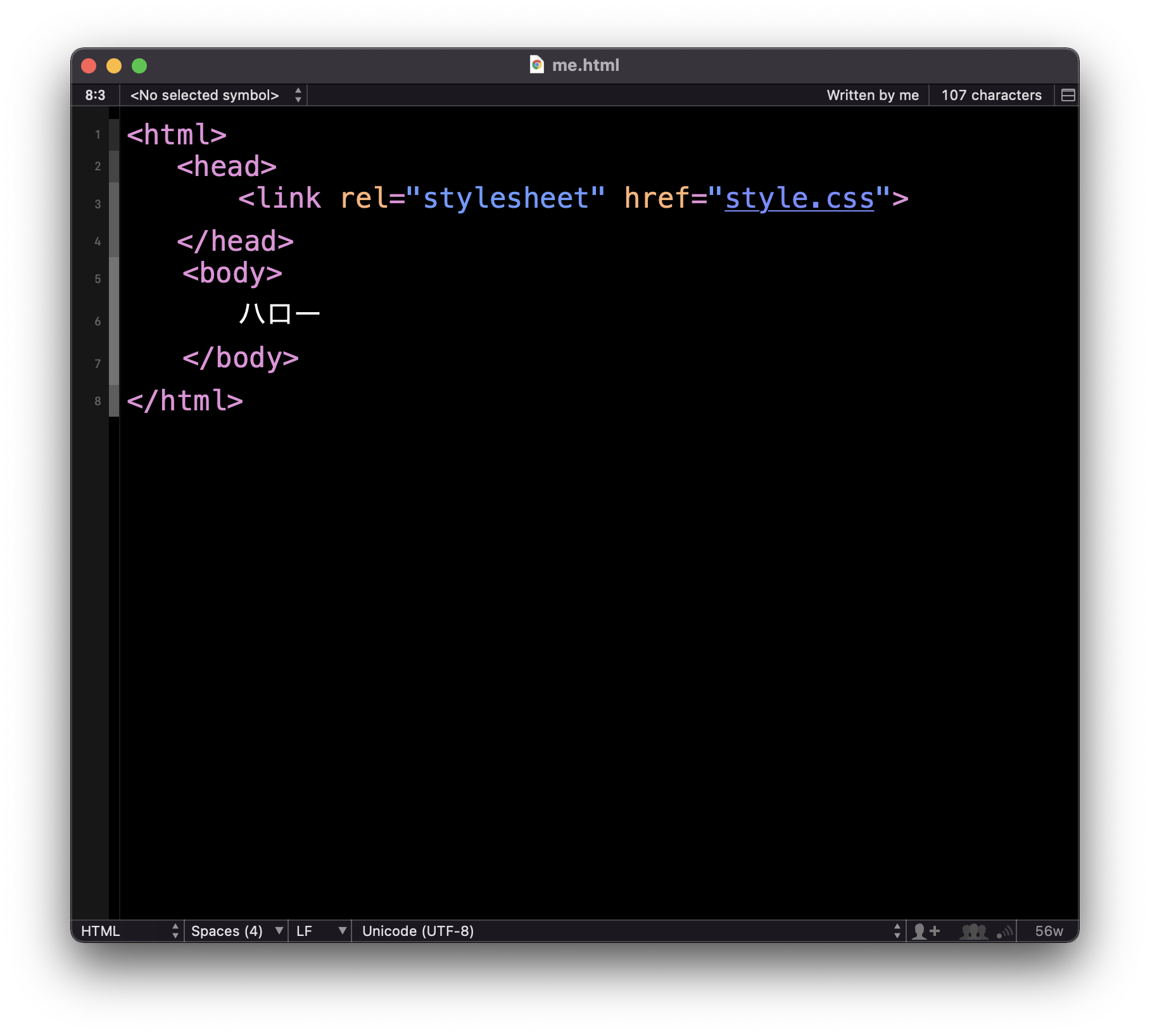The width and height of the screenshot is (1150, 1036).
Task: Click the me.html window title text
Action: point(585,65)
